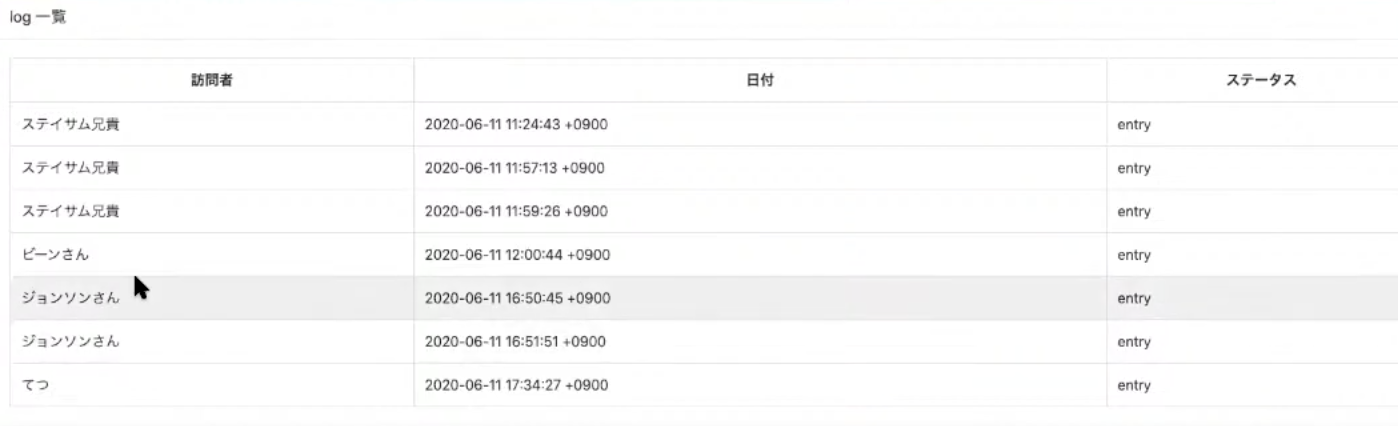
Task: Select visitor name てつ
Action: 36,385
